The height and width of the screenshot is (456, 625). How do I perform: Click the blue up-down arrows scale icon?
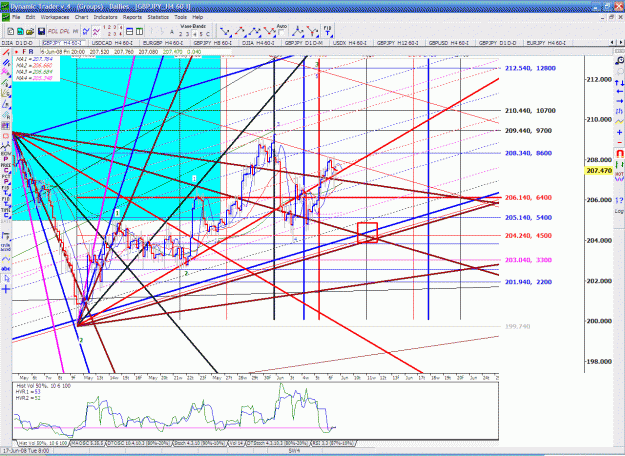click(x=619, y=83)
